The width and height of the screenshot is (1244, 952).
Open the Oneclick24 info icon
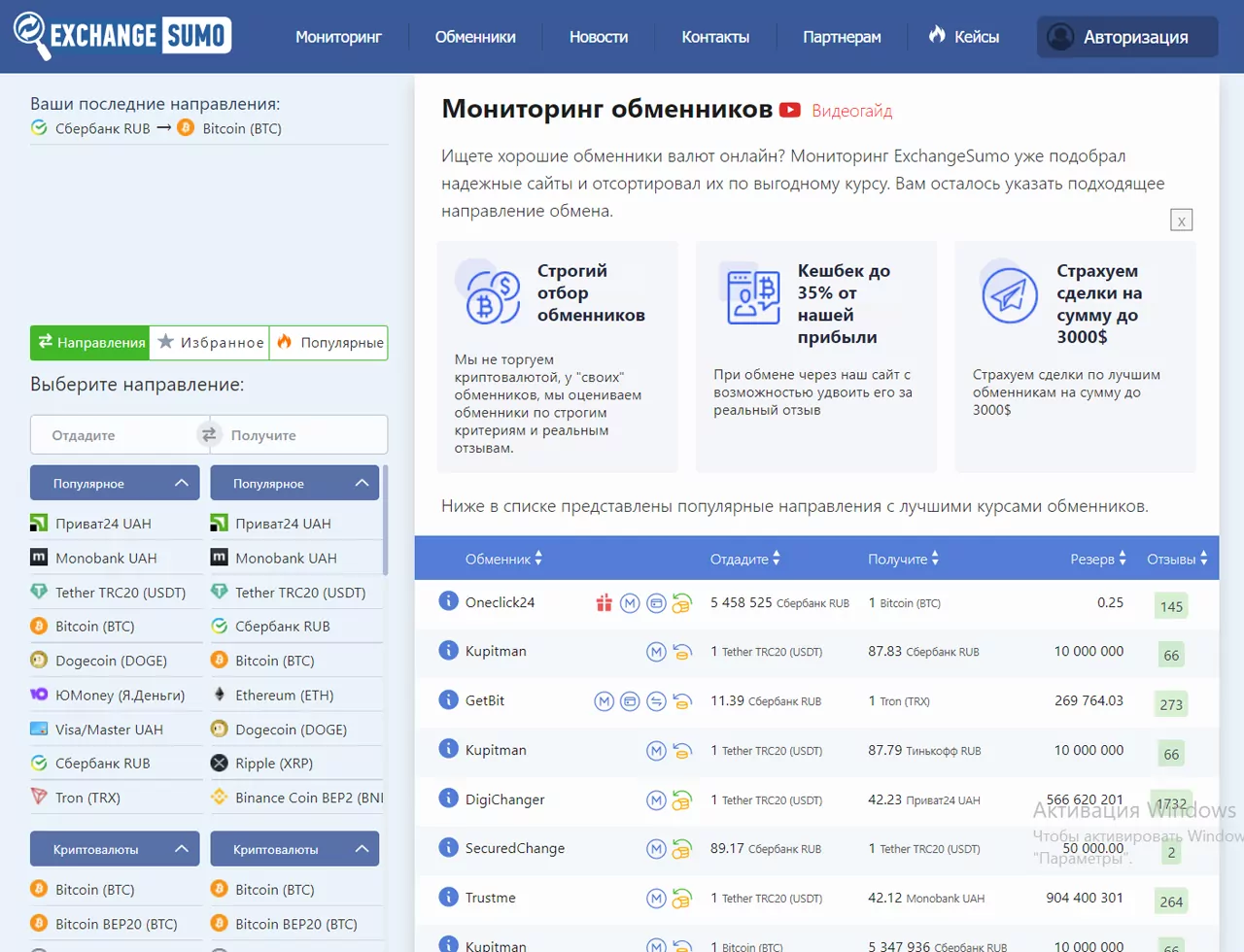tap(448, 601)
